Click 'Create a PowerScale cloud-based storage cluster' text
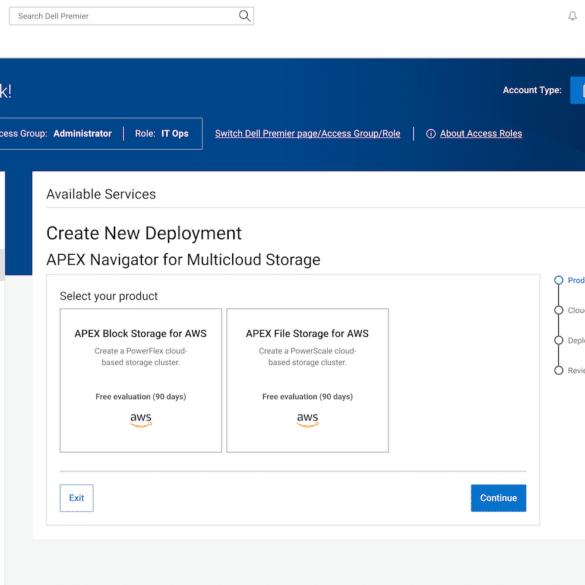This screenshot has height=585, width=585. point(307,357)
